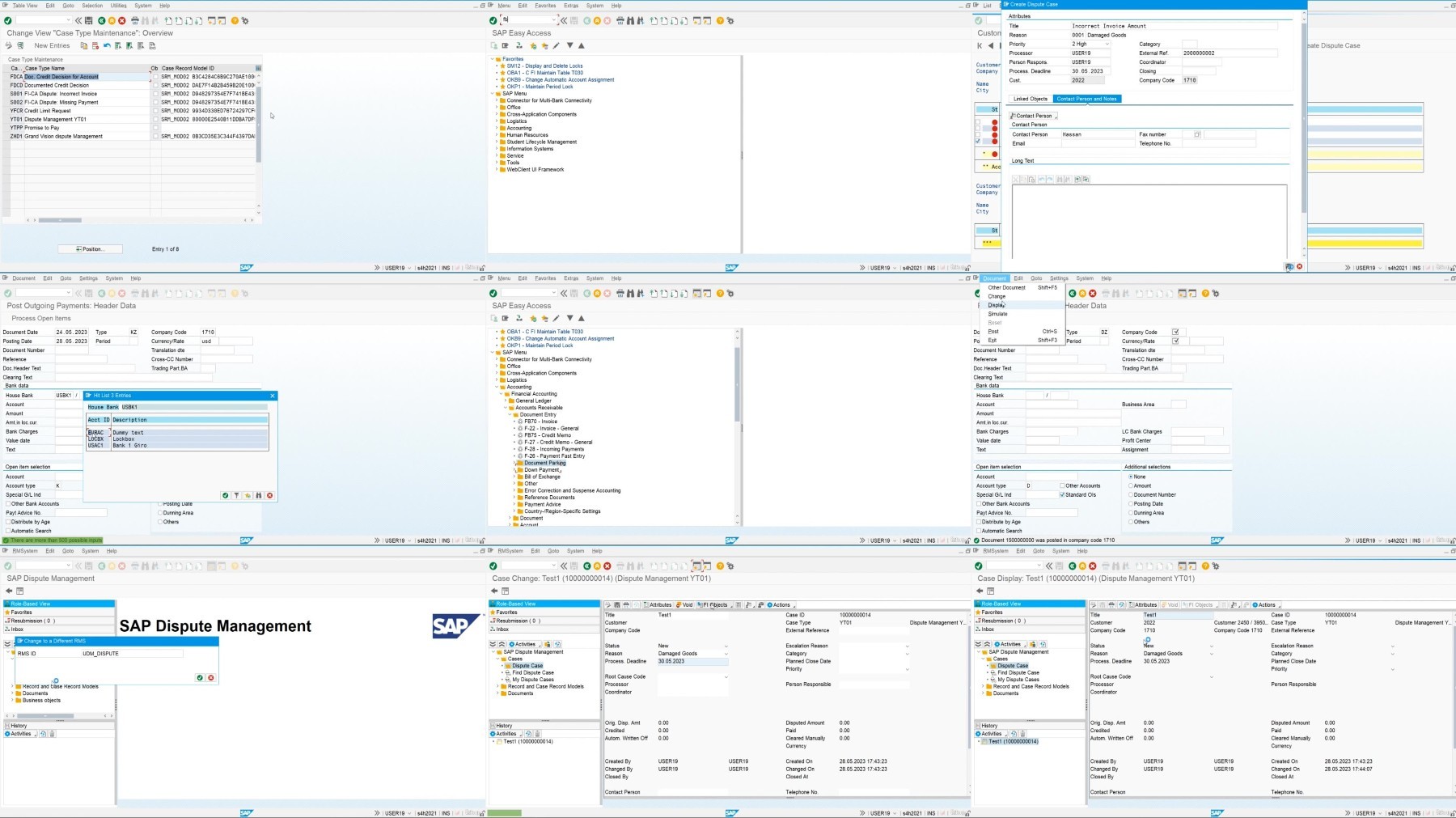Click binoculars Find icon in Hit List dialog
The height and width of the screenshot is (818, 1456).
pos(258,495)
